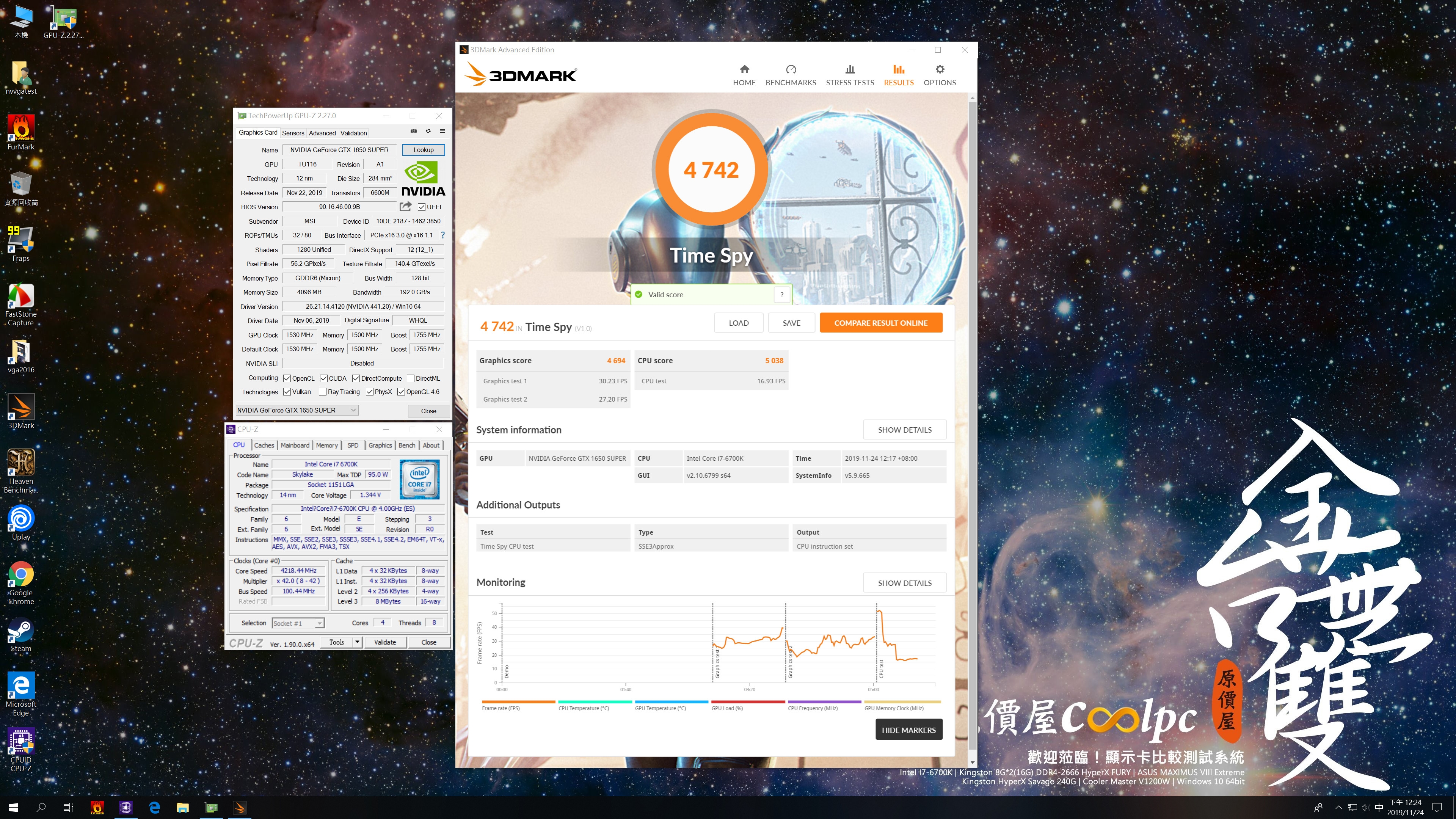The width and height of the screenshot is (1456, 819).
Task: Toggle the OpenCL checkbox
Action: point(287,378)
